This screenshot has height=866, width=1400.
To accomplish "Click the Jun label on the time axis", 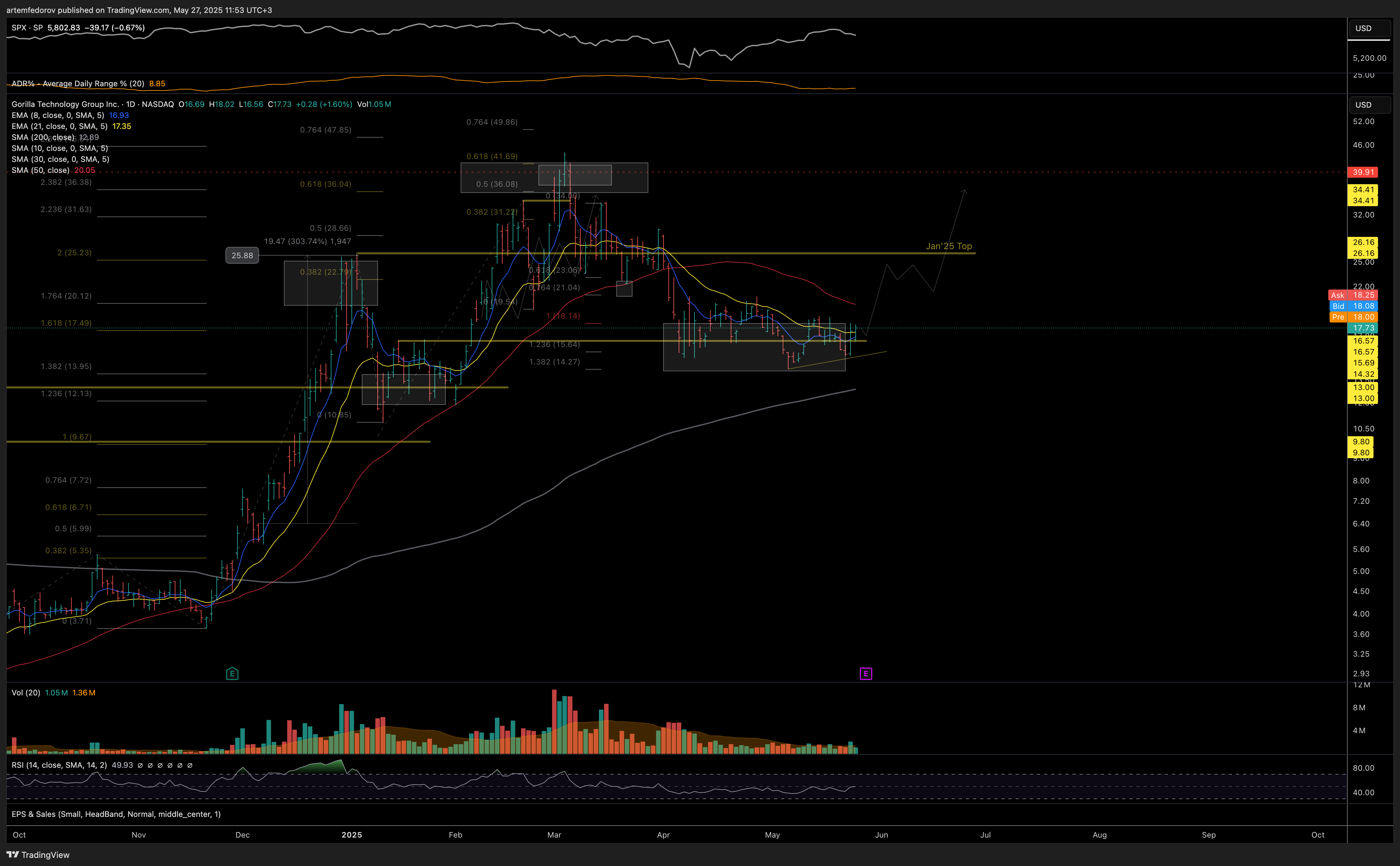I will click(882, 835).
